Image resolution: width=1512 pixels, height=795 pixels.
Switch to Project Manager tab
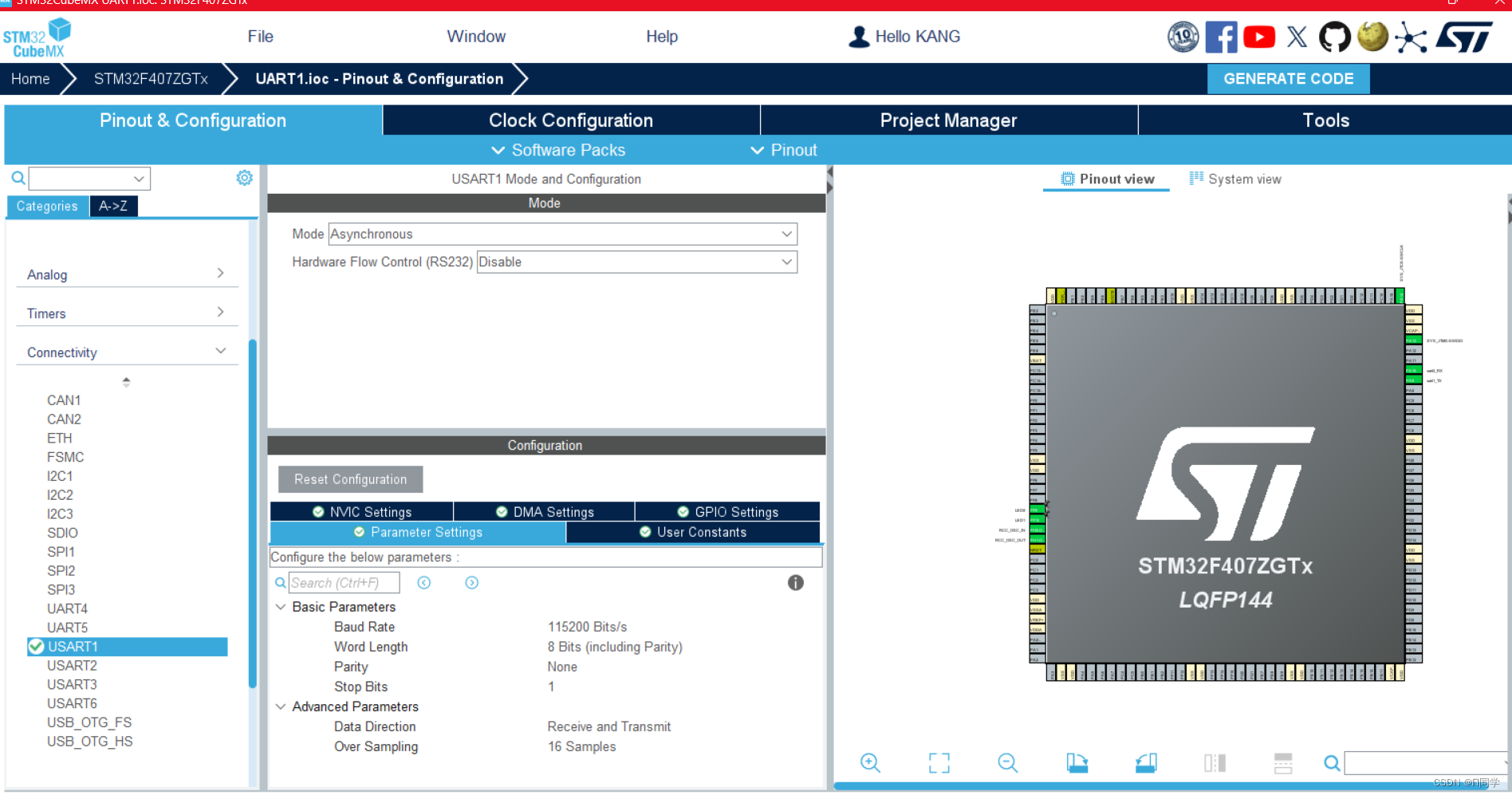pyautogui.click(x=949, y=120)
